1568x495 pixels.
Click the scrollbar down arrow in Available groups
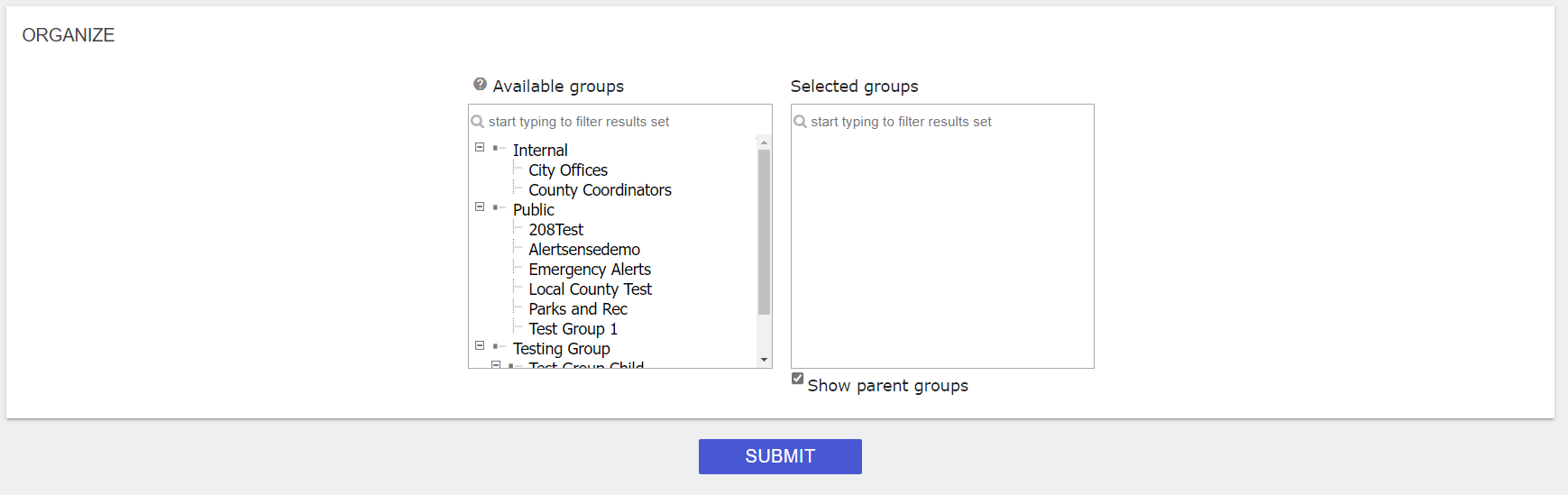click(x=765, y=360)
